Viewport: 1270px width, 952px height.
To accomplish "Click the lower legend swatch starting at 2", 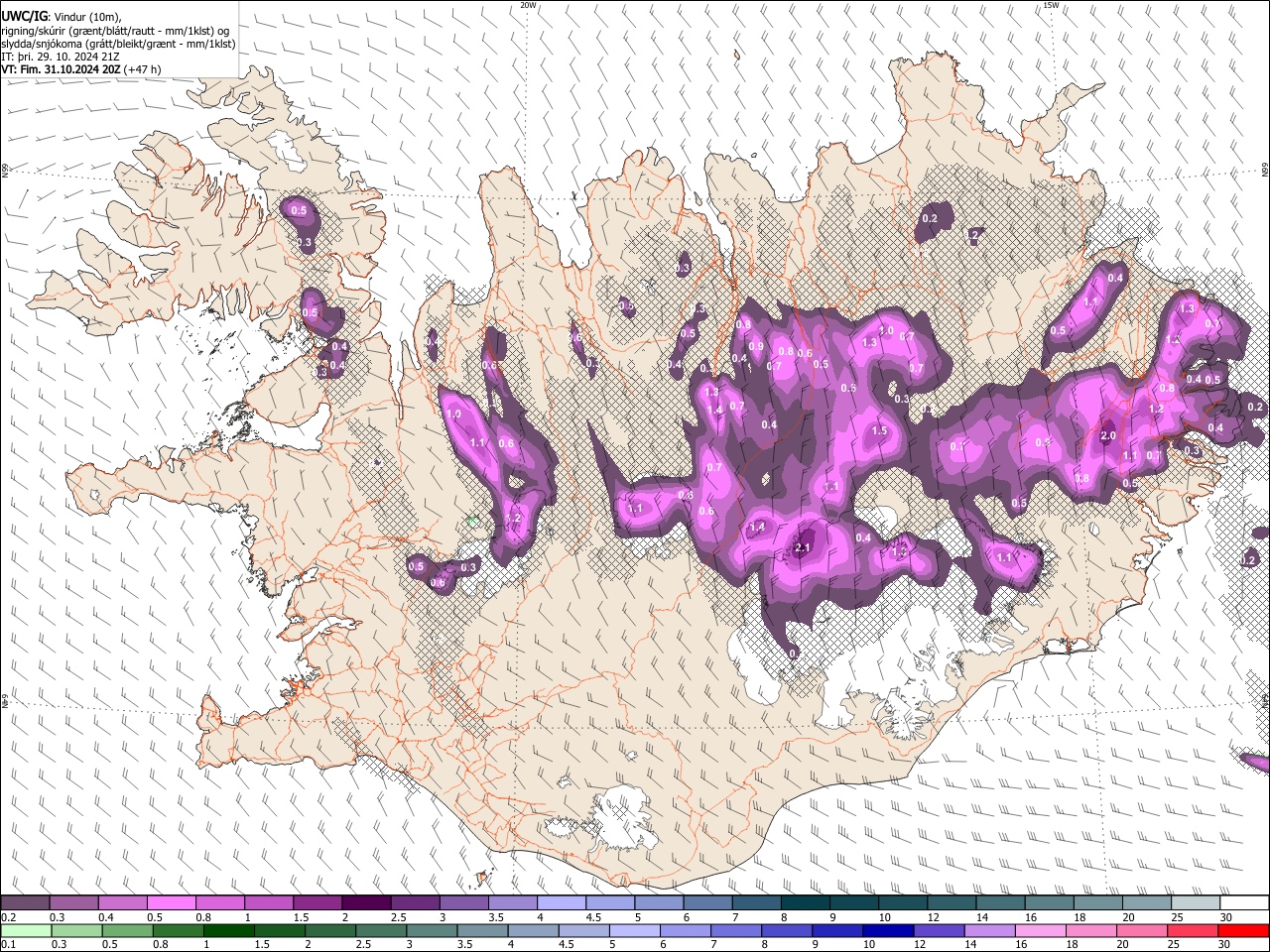I will 329,930.
